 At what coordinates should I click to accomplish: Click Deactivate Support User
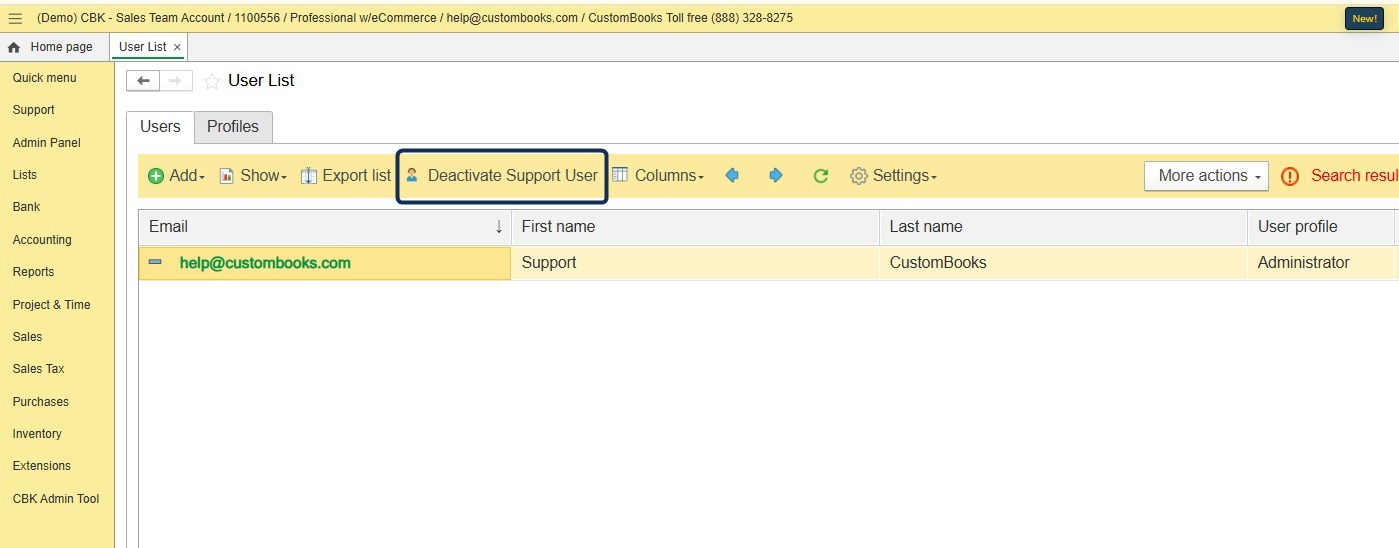click(502, 176)
